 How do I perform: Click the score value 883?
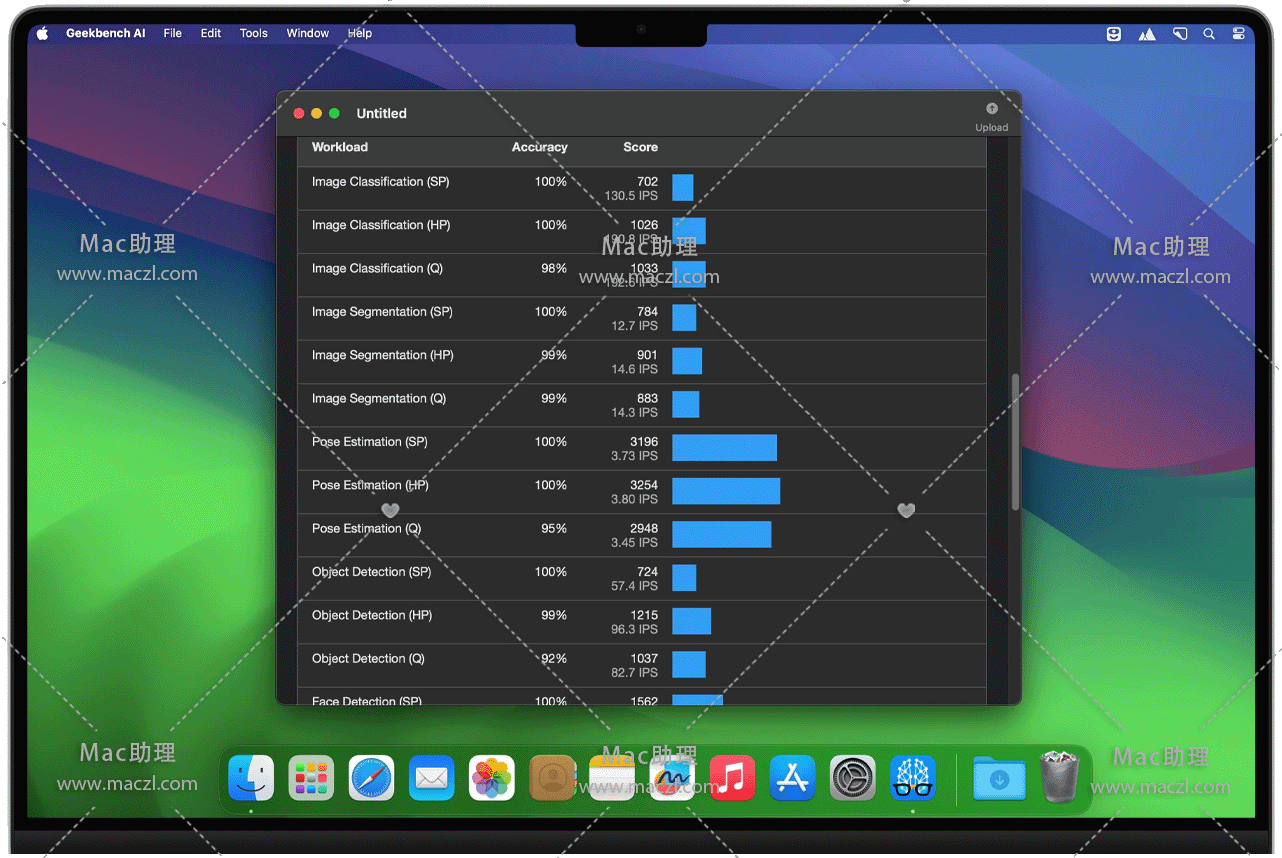(648, 398)
